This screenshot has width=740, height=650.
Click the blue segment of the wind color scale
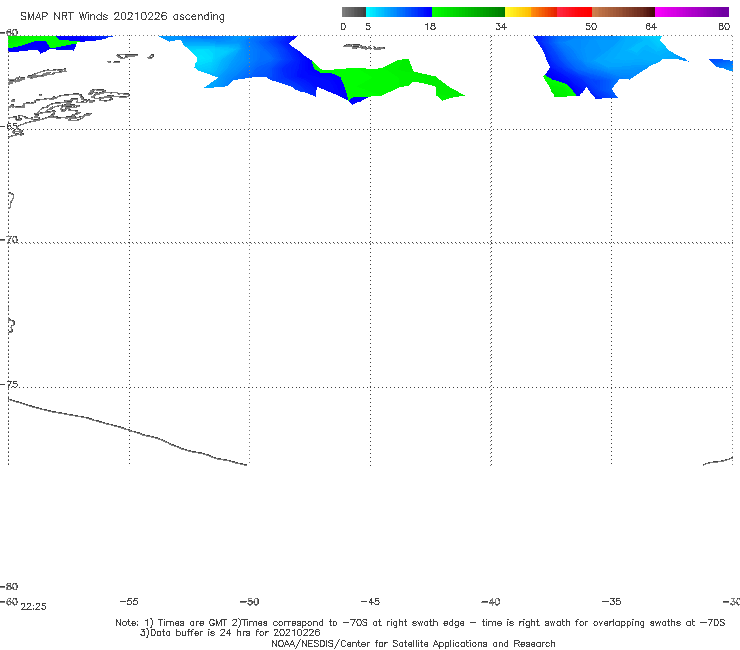click(399, 12)
